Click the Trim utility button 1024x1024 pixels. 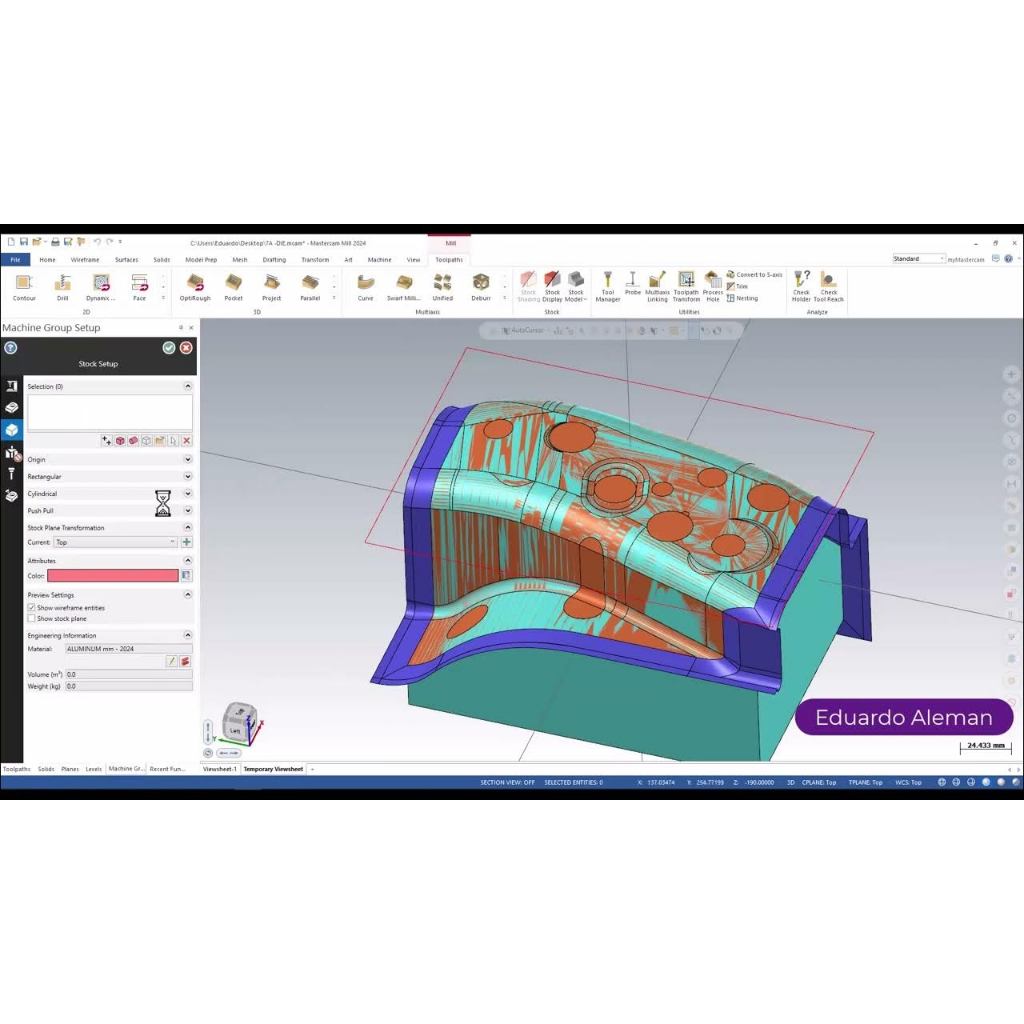pos(737,287)
